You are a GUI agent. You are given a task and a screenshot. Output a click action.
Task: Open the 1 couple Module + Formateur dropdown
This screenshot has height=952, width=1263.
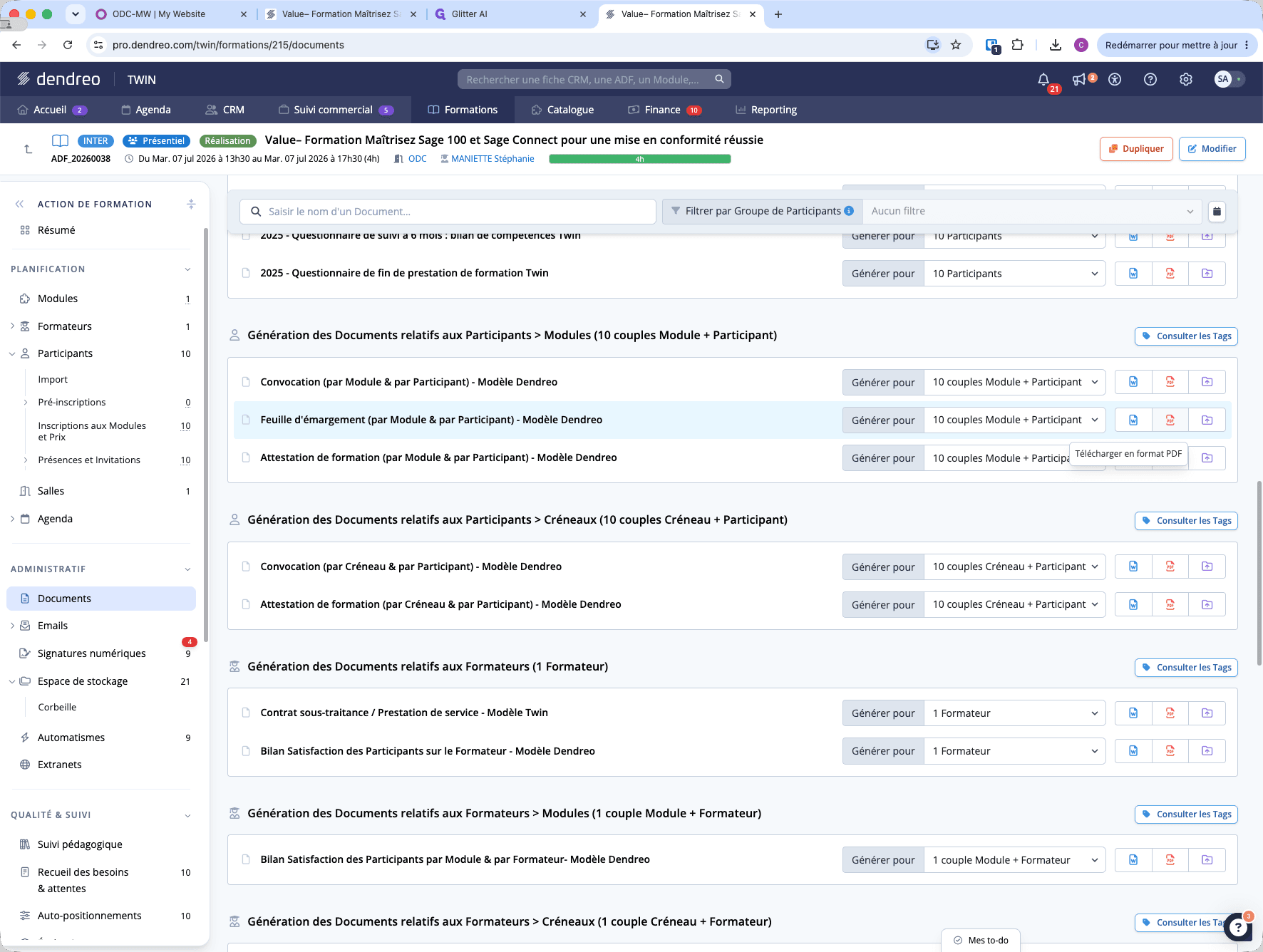[1015, 860]
